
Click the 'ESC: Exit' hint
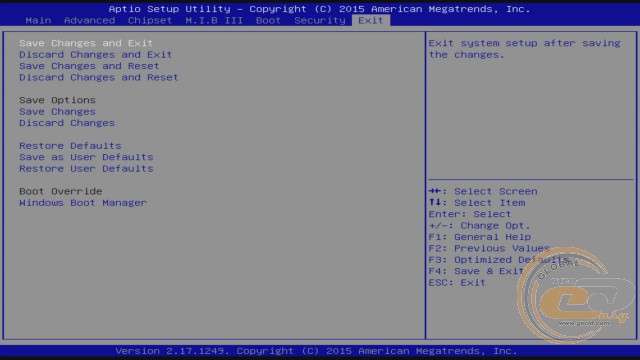click(x=457, y=283)
